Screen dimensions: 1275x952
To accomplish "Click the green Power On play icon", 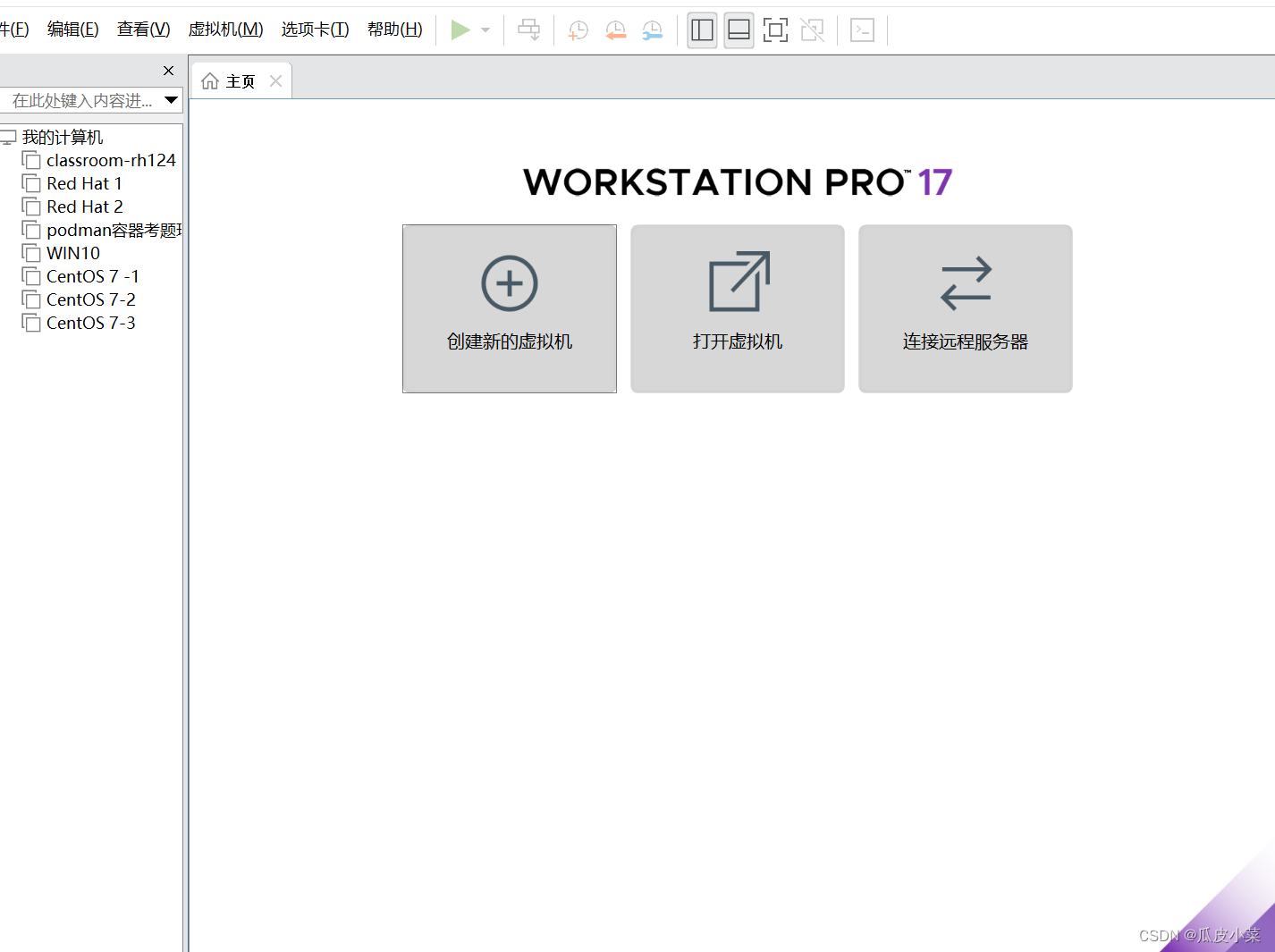I will click(x=460, y=30).
